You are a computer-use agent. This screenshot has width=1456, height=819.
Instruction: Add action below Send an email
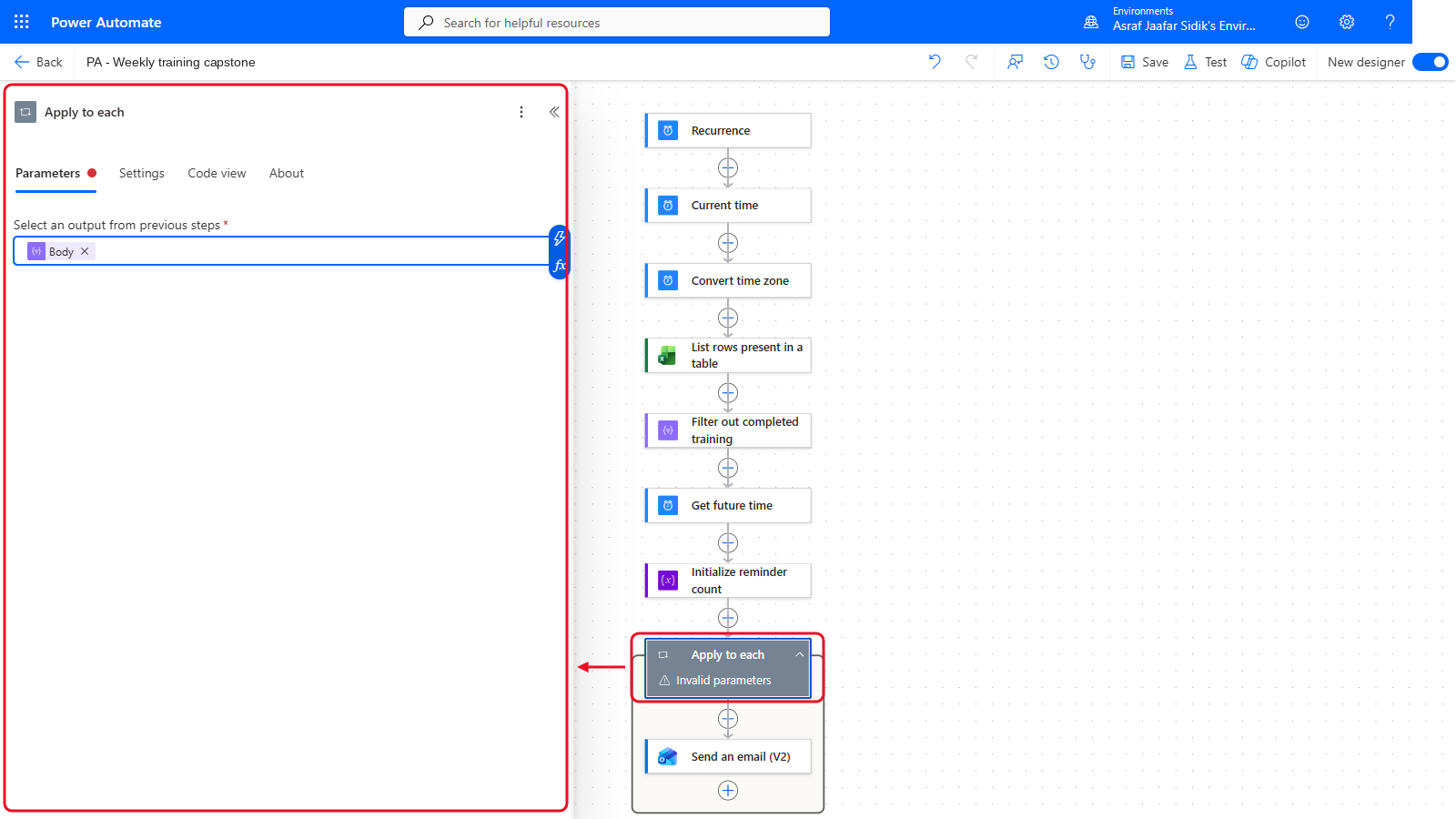click(x=728, y=791)
